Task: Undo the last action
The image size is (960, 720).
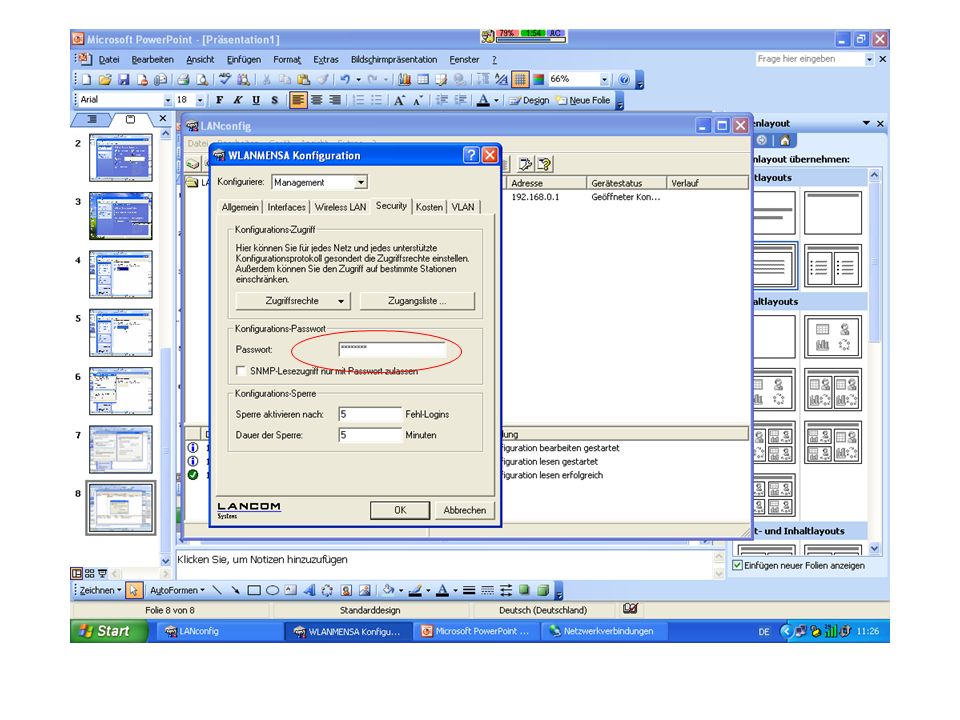Action: click(345, 80)
